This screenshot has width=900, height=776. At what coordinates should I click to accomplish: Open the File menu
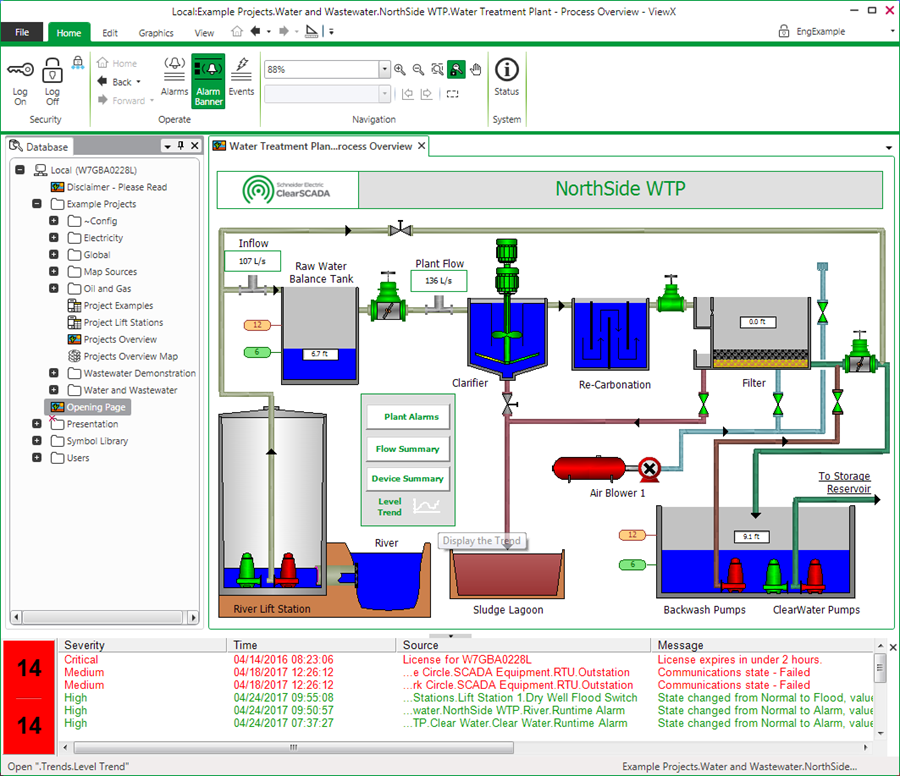[21, 33]
